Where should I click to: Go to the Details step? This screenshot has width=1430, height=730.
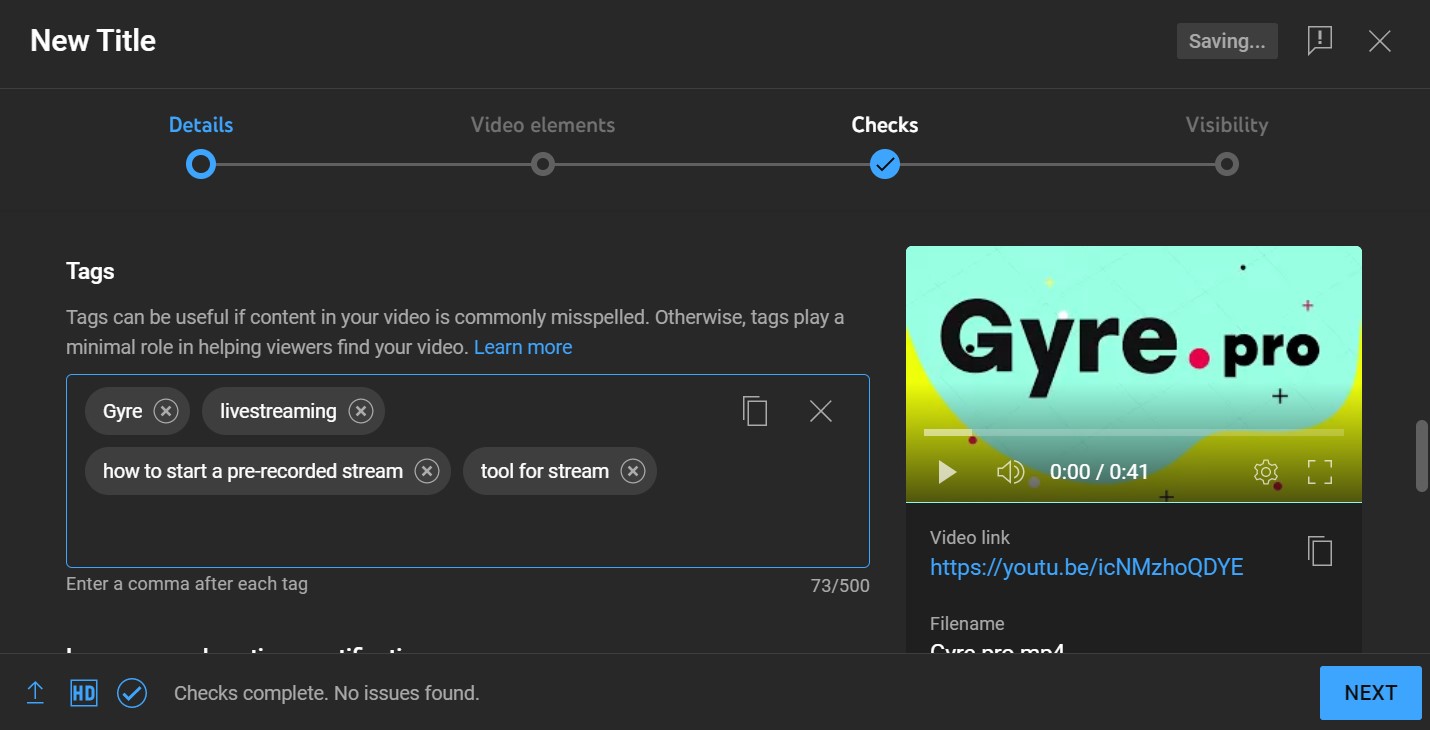[201, 125]
